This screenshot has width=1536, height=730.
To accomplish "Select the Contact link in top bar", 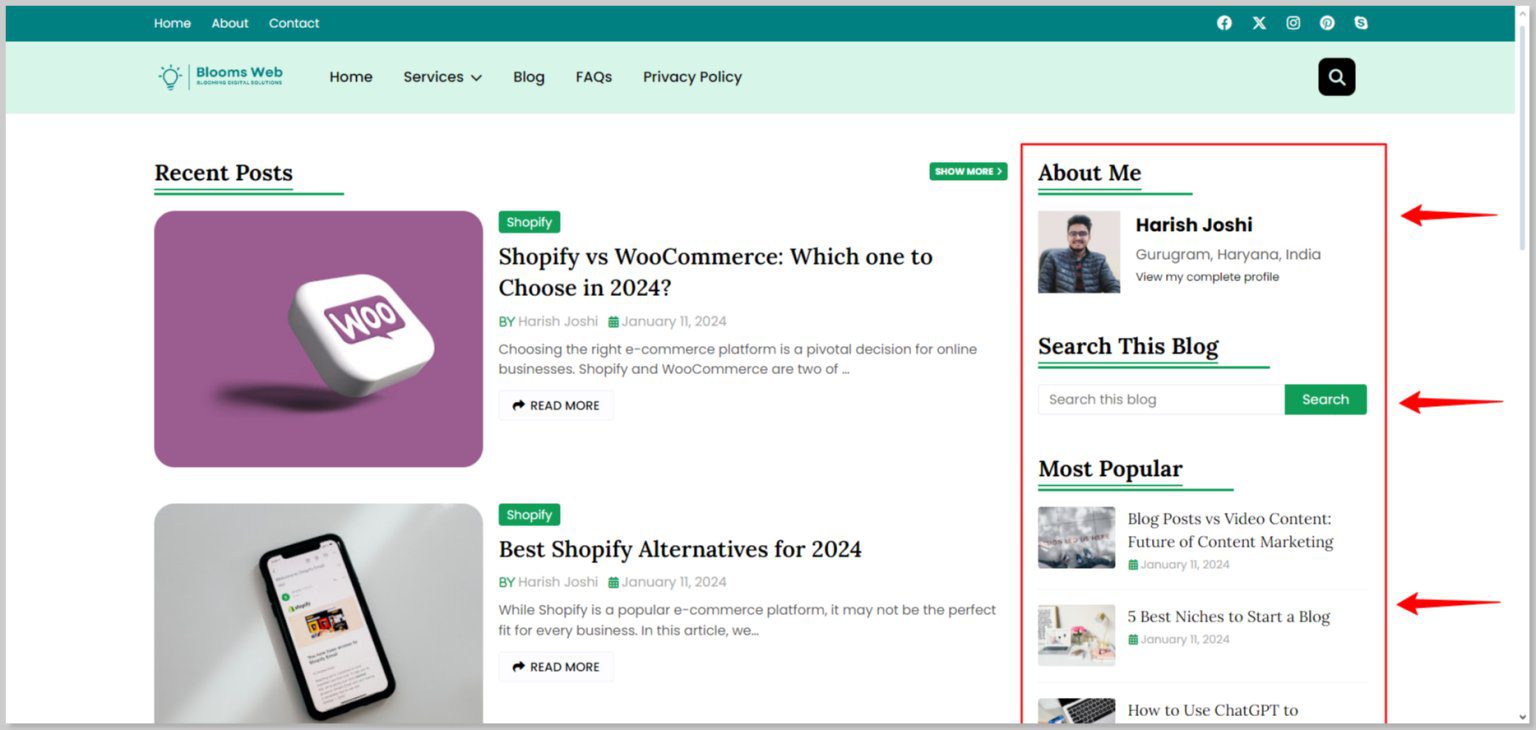I will coord(294,23).
